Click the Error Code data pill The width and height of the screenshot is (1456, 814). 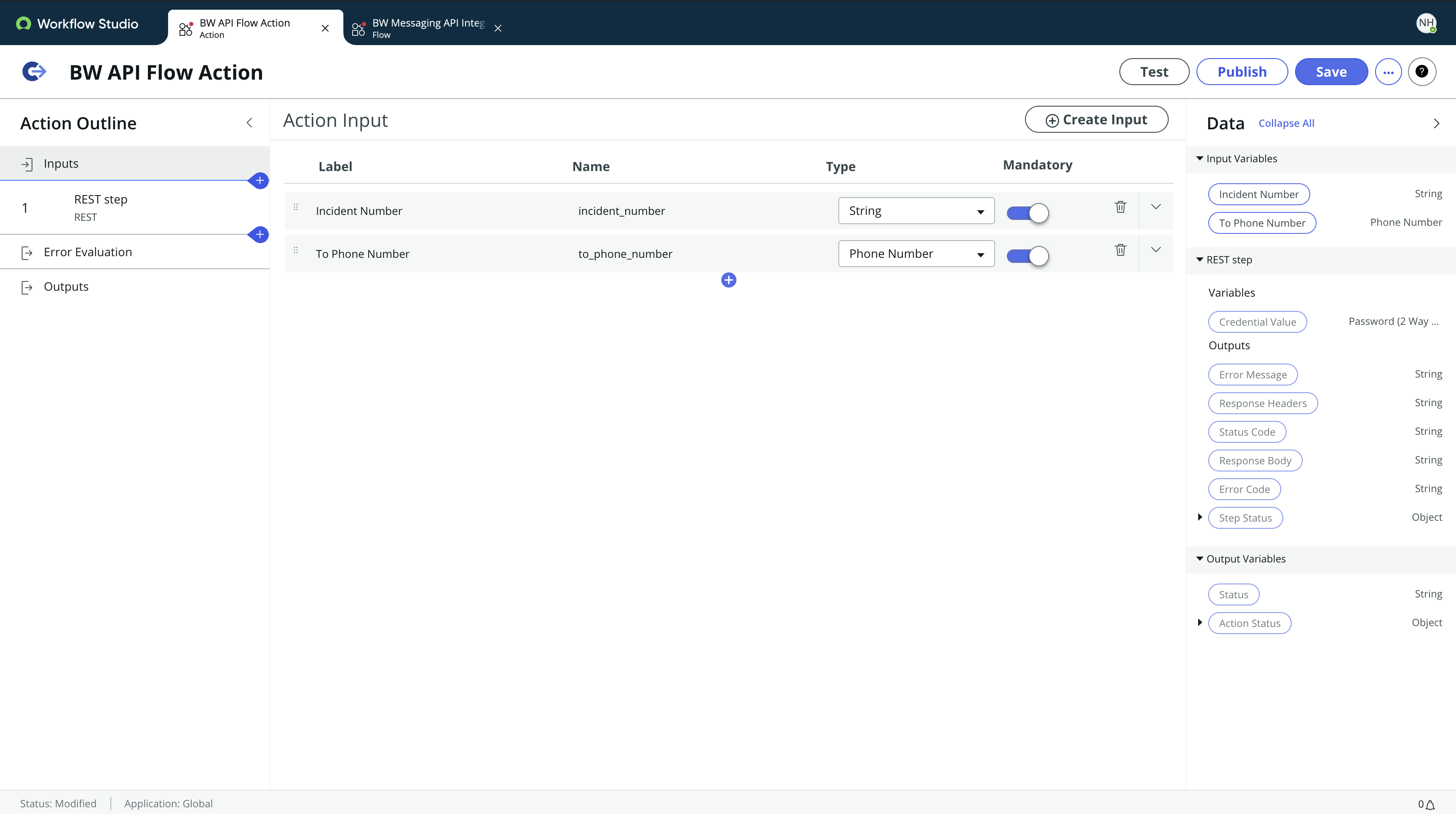1244,489
